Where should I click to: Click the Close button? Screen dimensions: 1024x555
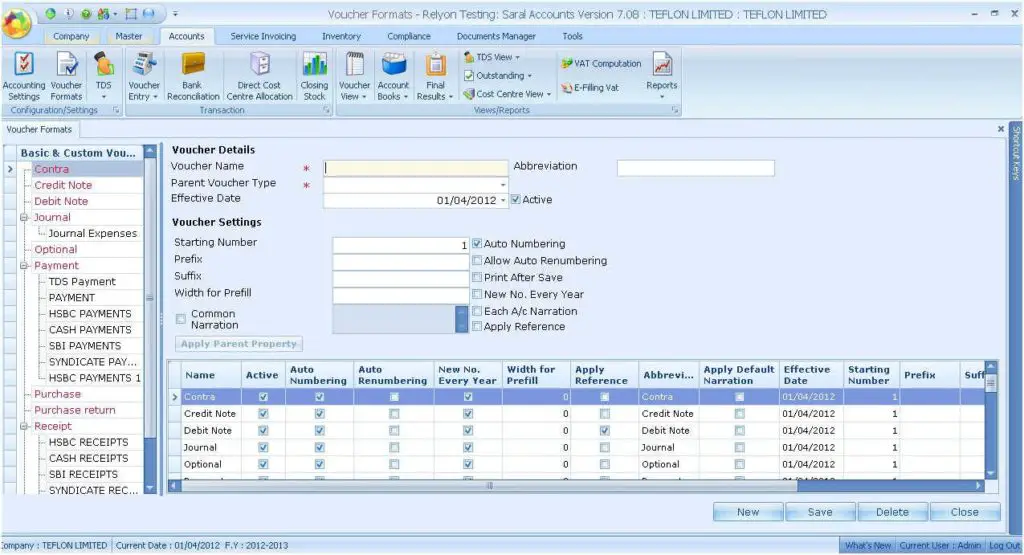point(965,512)
